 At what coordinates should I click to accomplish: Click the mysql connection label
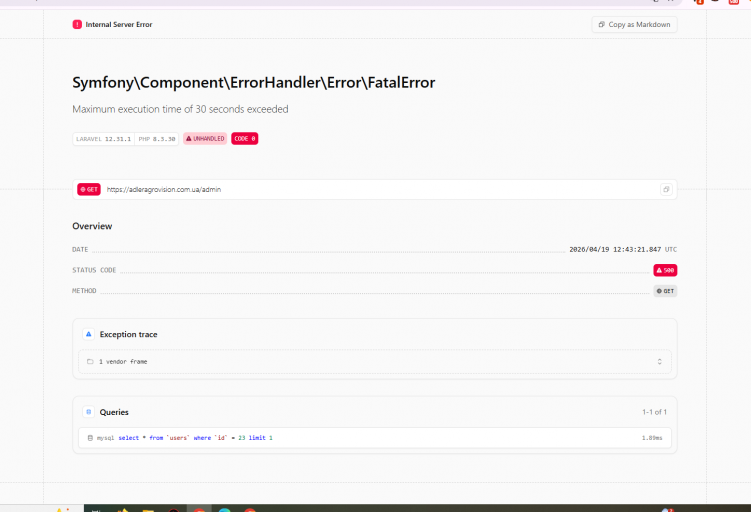click(x=105, y=438)
